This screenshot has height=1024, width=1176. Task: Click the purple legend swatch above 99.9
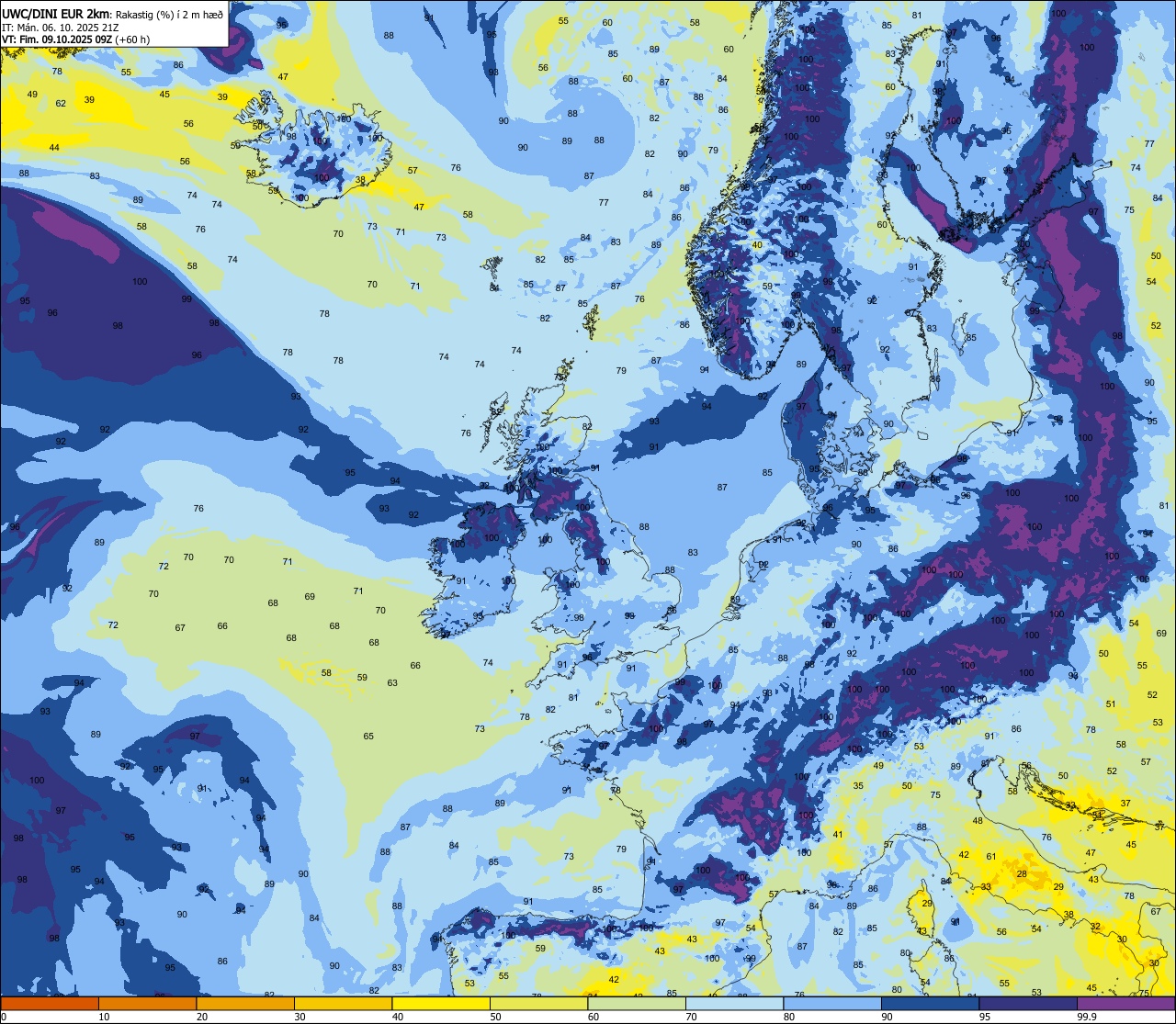click(x=1126, y=1004)
